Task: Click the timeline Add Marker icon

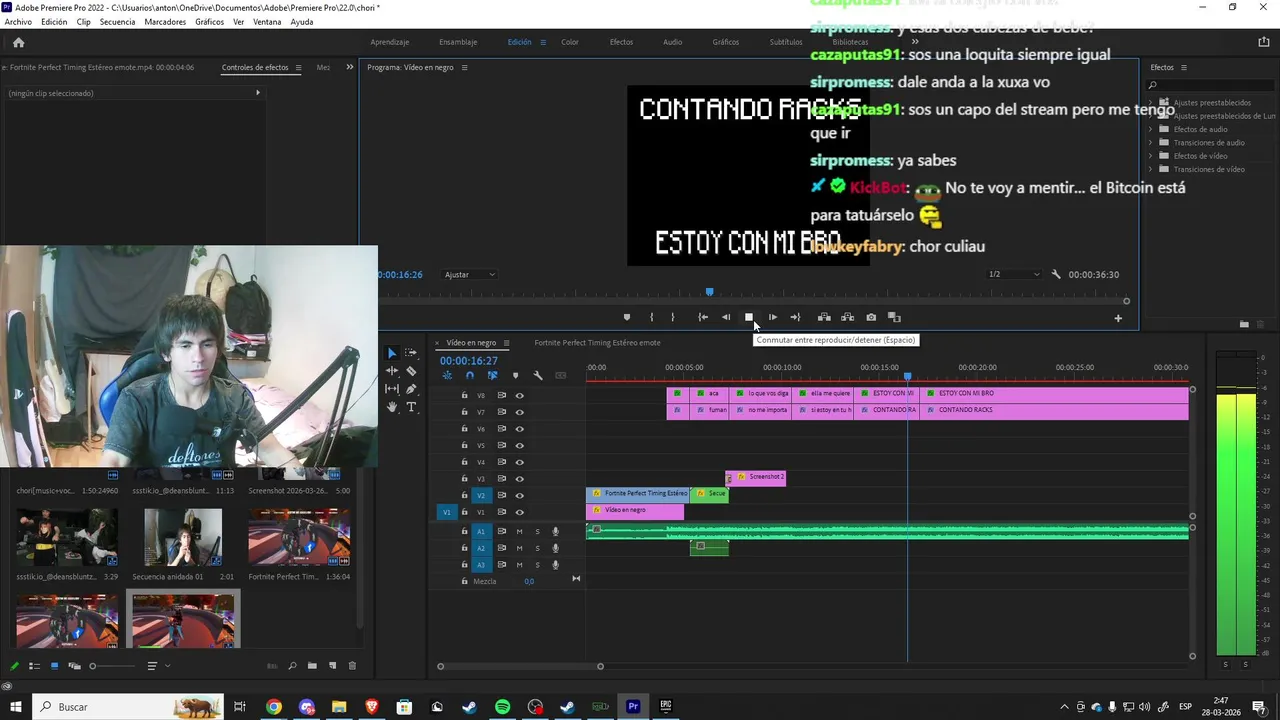Action: point(515,375)
